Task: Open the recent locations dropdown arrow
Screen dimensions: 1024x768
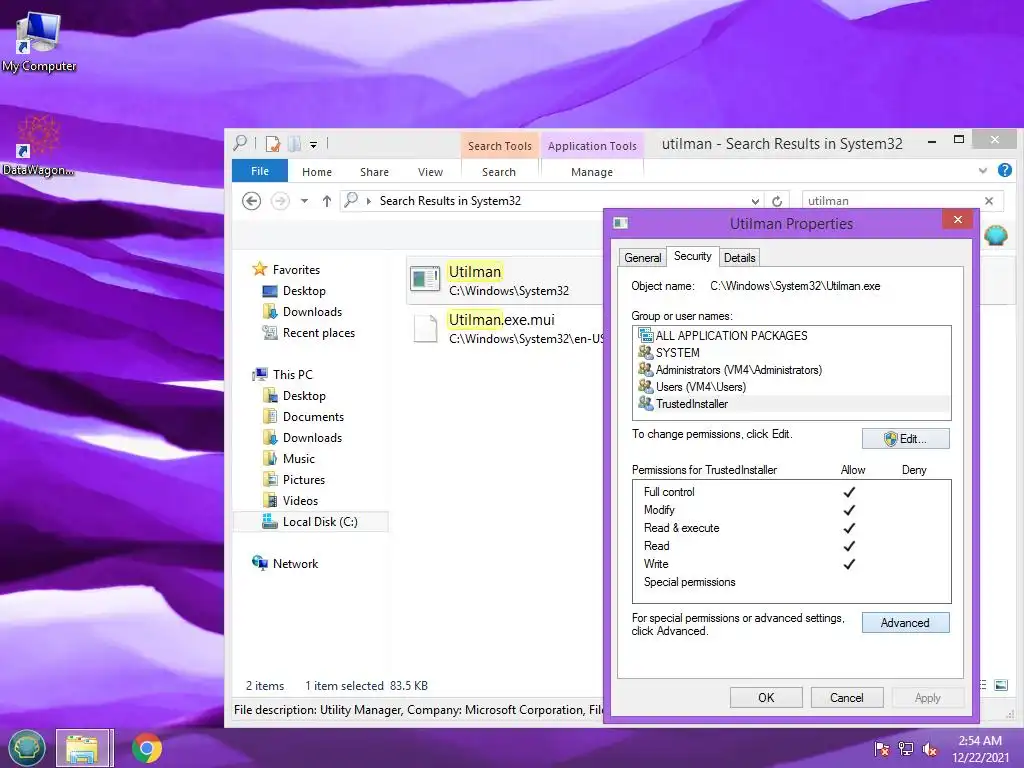Action: [x=304, y=201]
